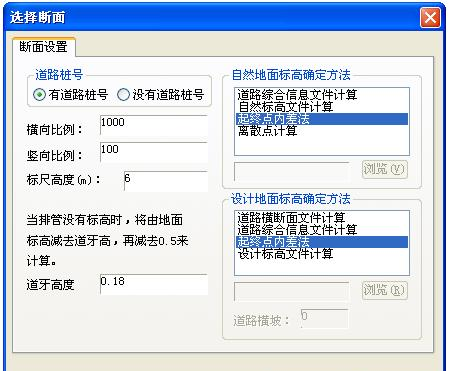Select 起终点内差法 in 自然地面标高 list
The width and height of the screenshot is (449, 371).
click(322, 119)
